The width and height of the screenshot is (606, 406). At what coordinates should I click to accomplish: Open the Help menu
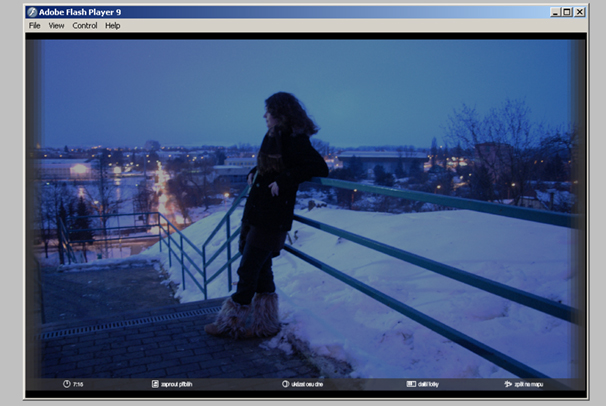(113, 25)
